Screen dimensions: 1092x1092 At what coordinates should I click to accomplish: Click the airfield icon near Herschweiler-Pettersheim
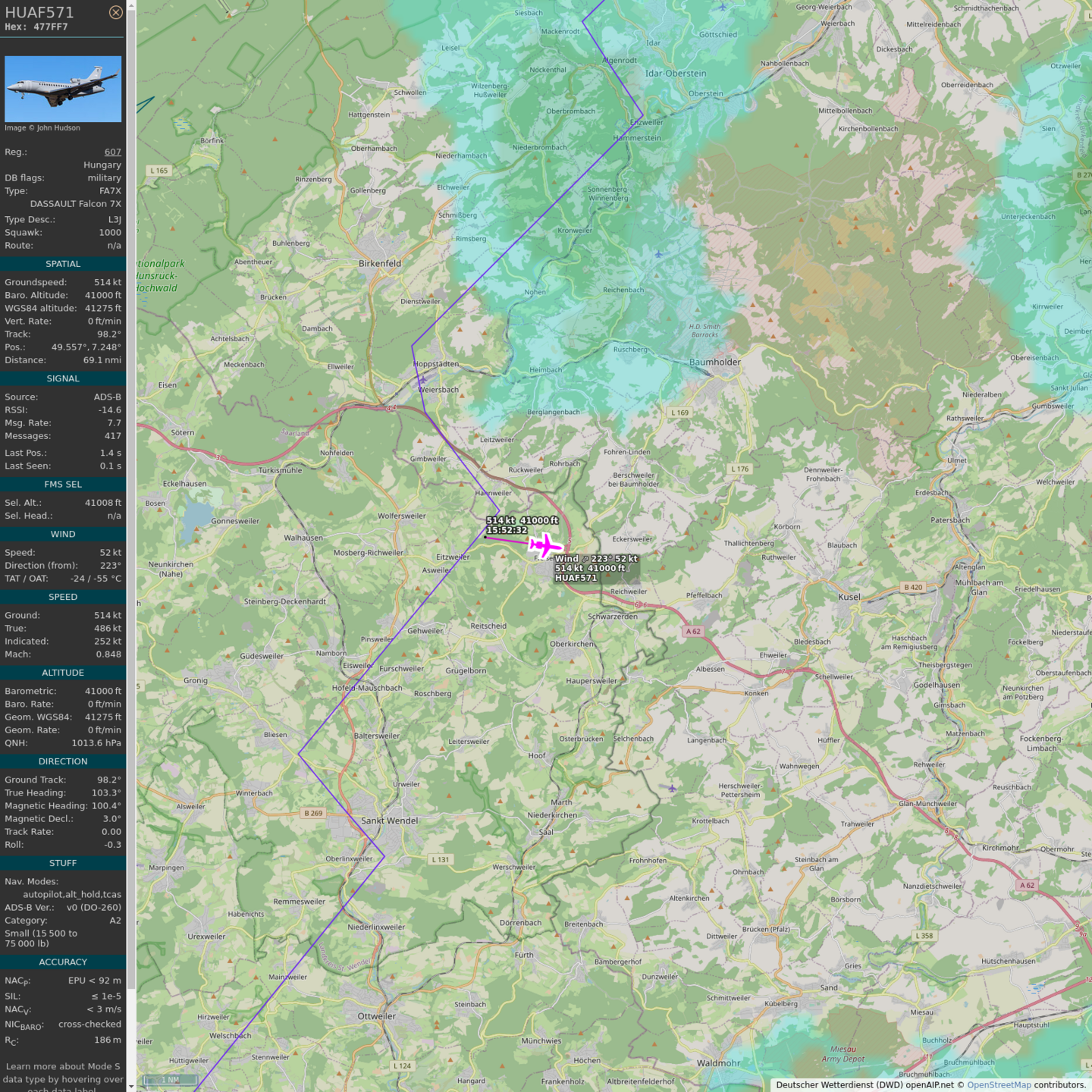click(x=672, y=789)
